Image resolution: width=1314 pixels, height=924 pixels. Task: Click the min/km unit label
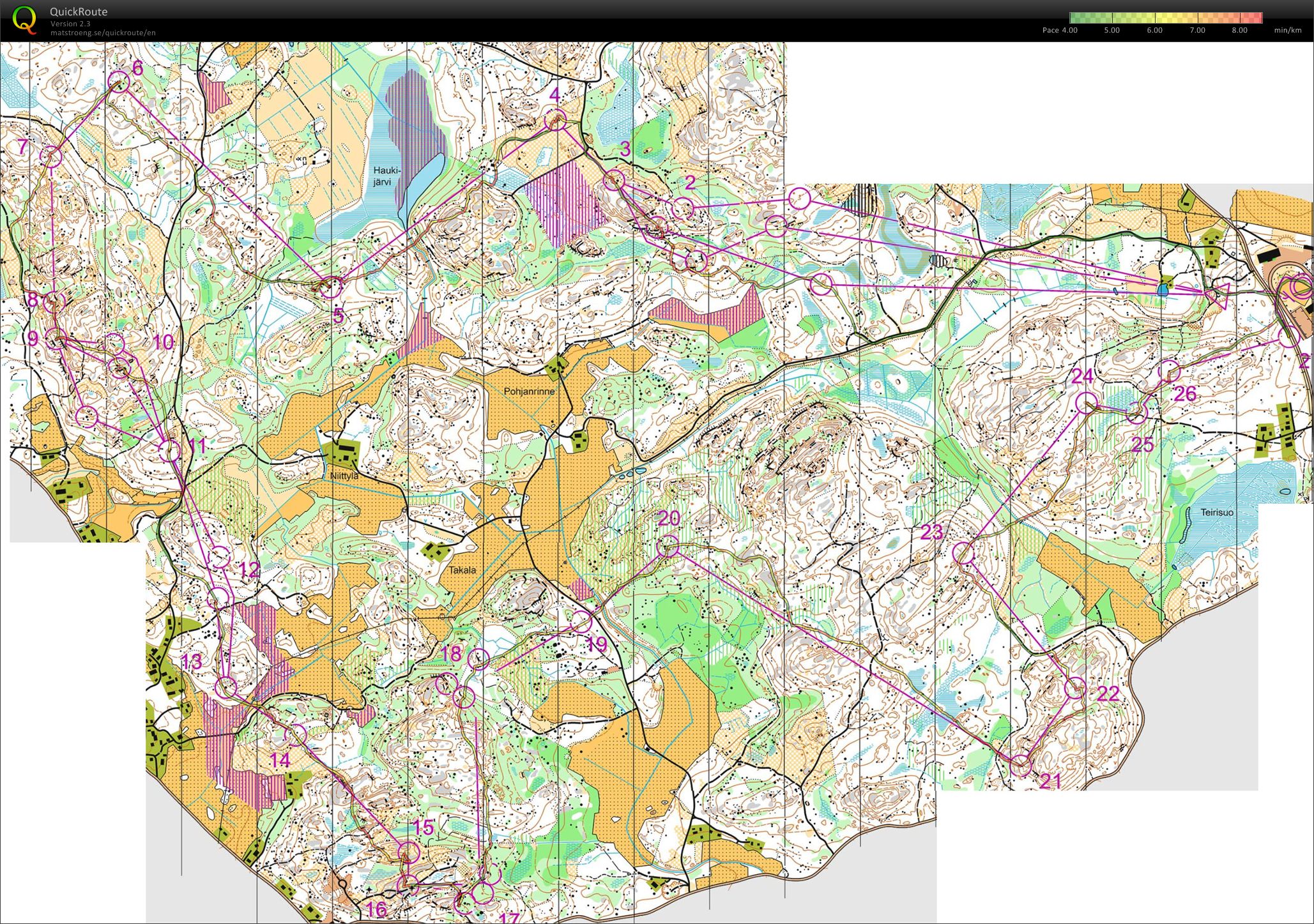coord(1287,30)
